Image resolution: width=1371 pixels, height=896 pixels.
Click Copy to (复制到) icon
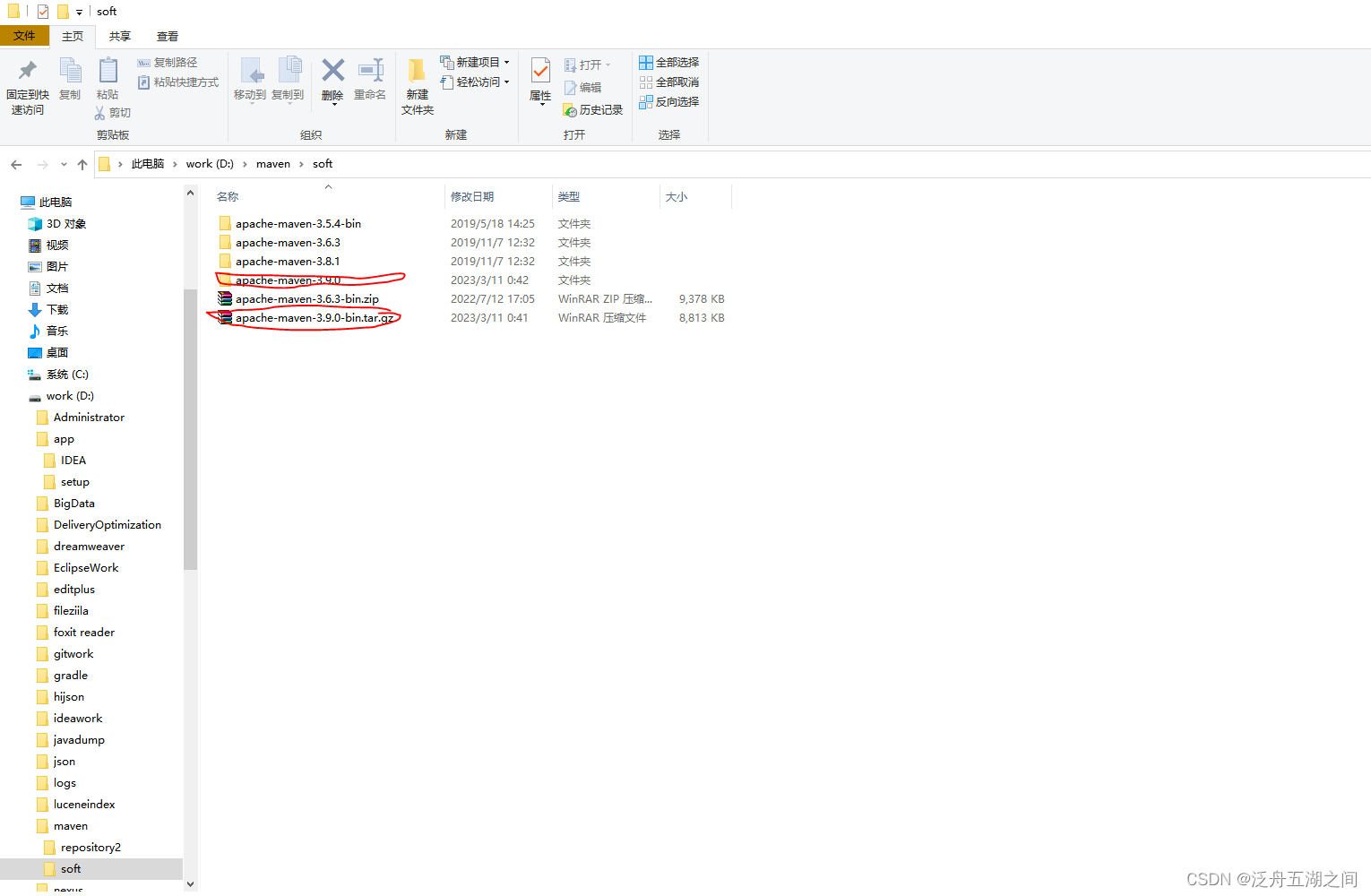pos(289,71)
